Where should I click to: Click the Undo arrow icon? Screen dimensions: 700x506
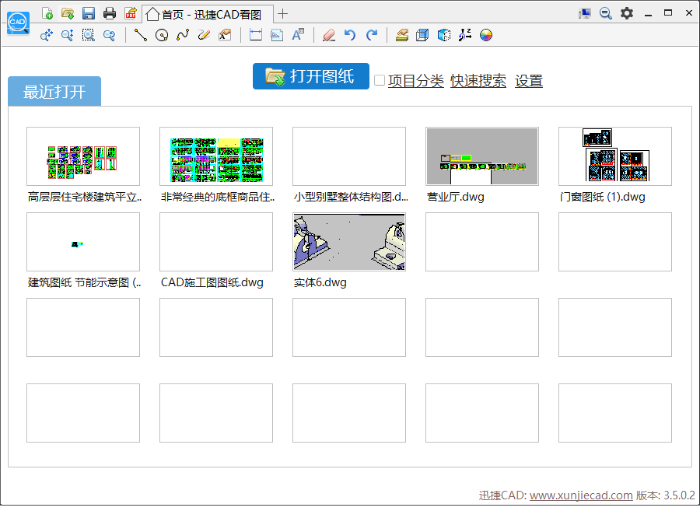350,35
